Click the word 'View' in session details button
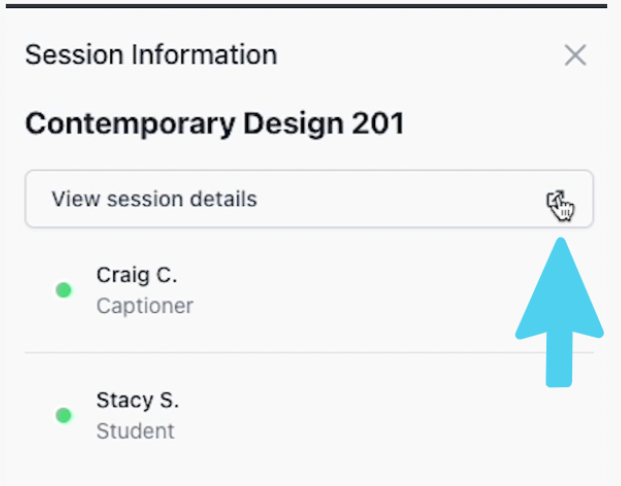Screen dimensions: 621x486 [x=75, y=199]
